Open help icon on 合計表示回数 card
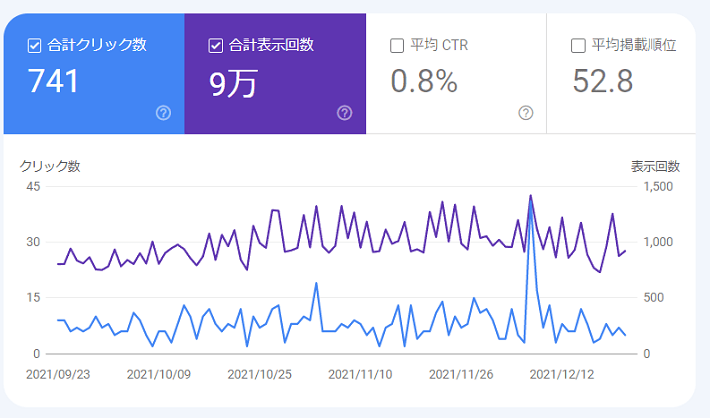 coord(345,113)
